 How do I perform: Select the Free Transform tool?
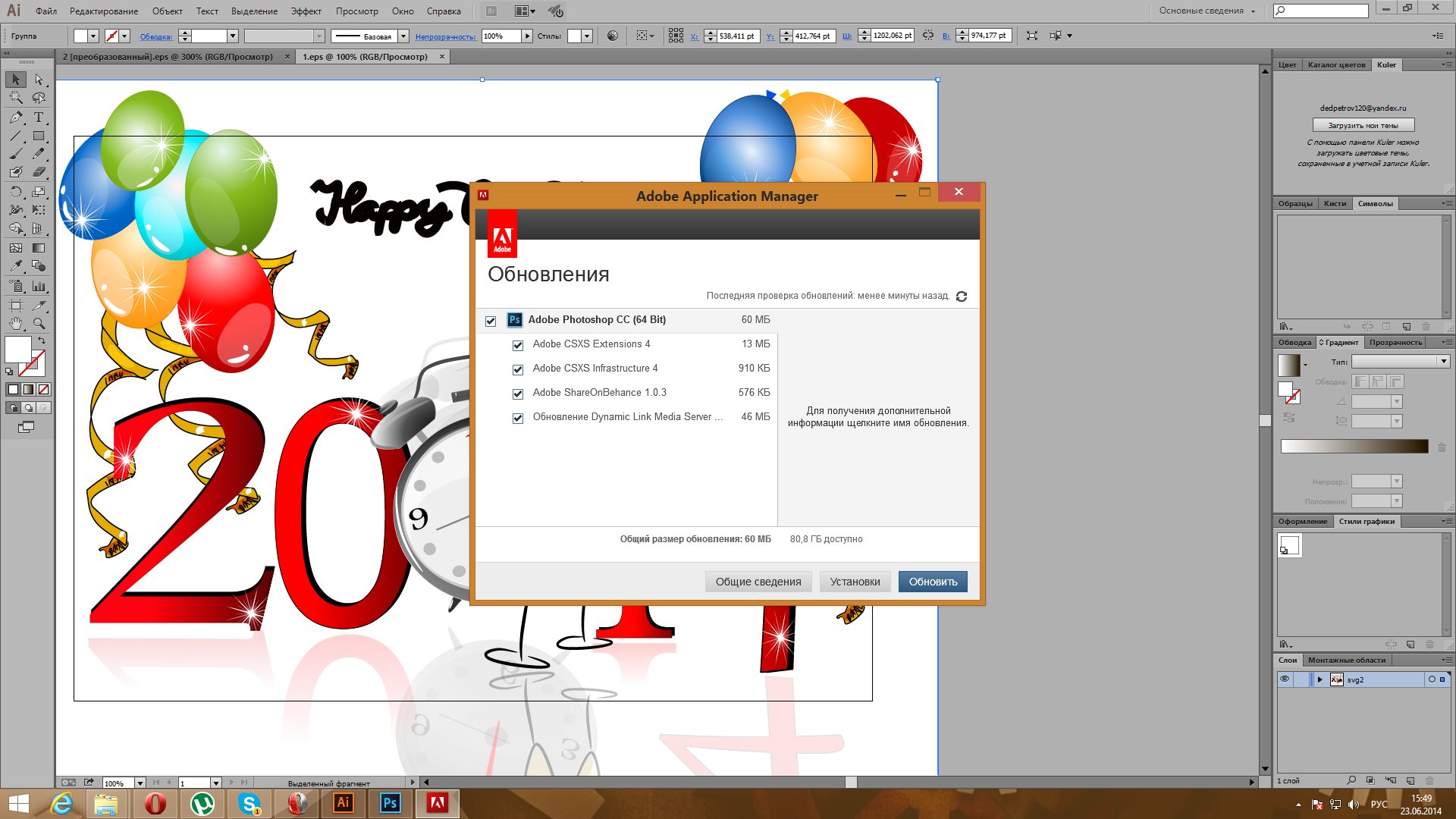tap(39, 210)
